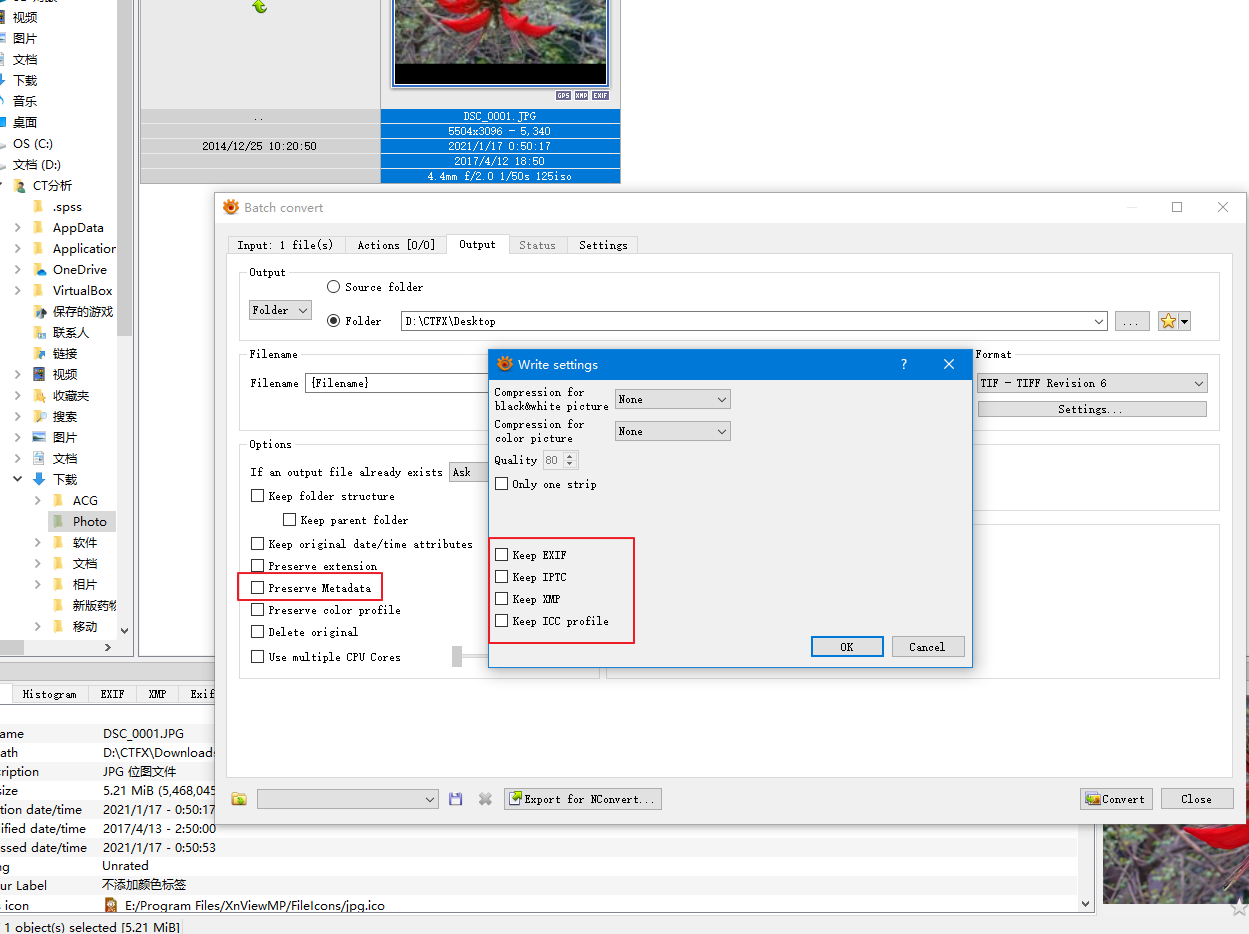Click the CPU cores slider handle
The height and width of the screenshot is (934, 1249).
[x=457, y=657]
